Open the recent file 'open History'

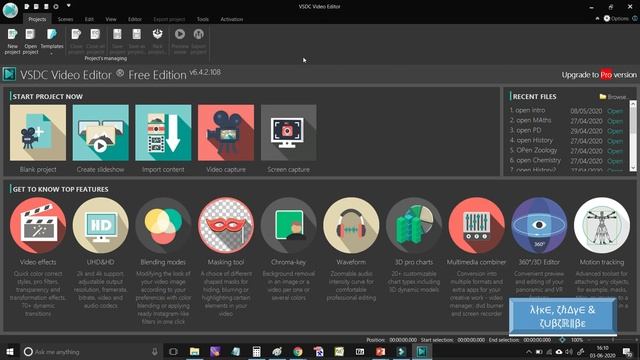click(615, 141)
